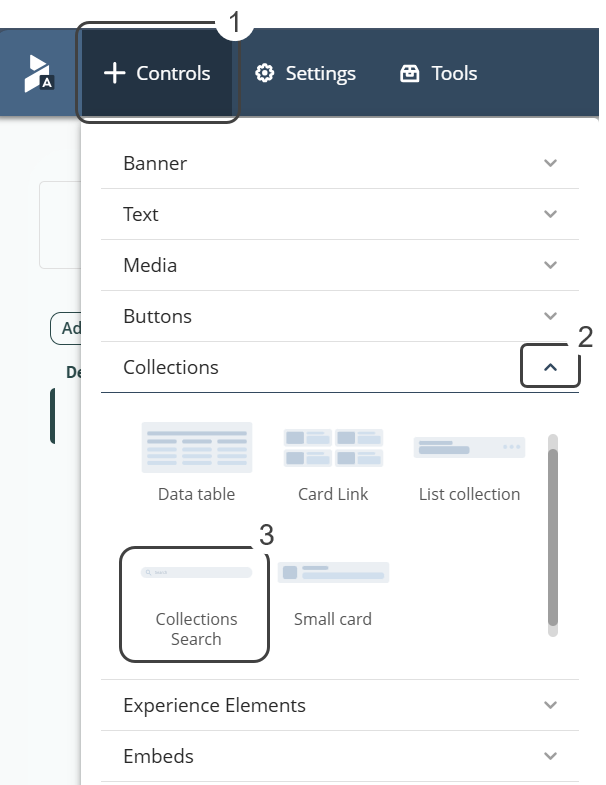Click the Tools toolbox icon
606x785 pixels.
pyautogui.click(x=409, y=73)
